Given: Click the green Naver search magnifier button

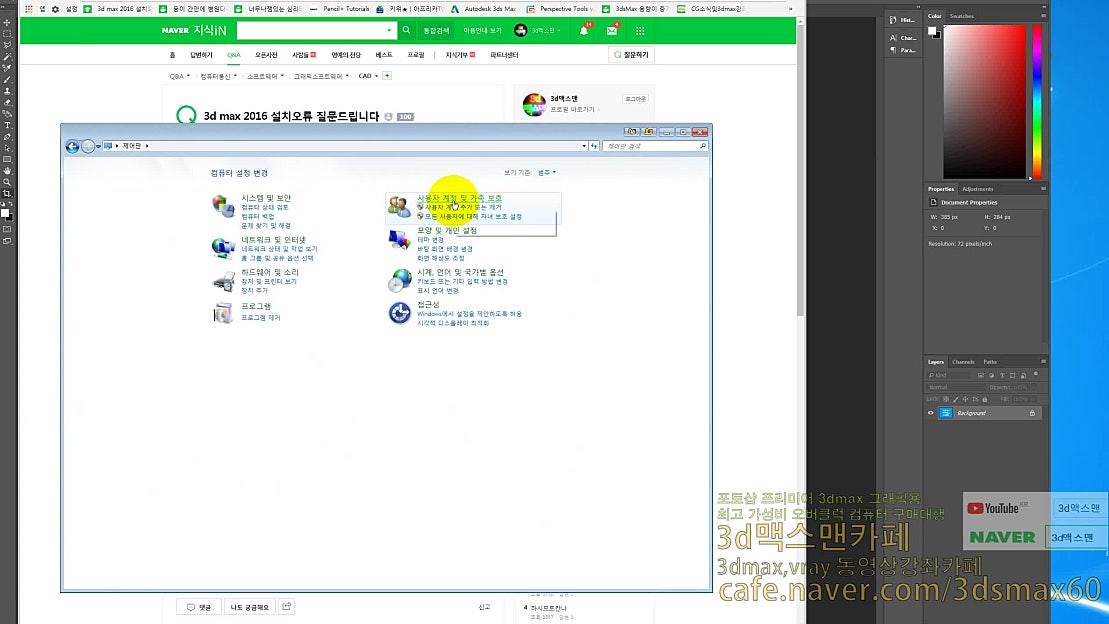Looking at the screenshot, I should point(406,31).
